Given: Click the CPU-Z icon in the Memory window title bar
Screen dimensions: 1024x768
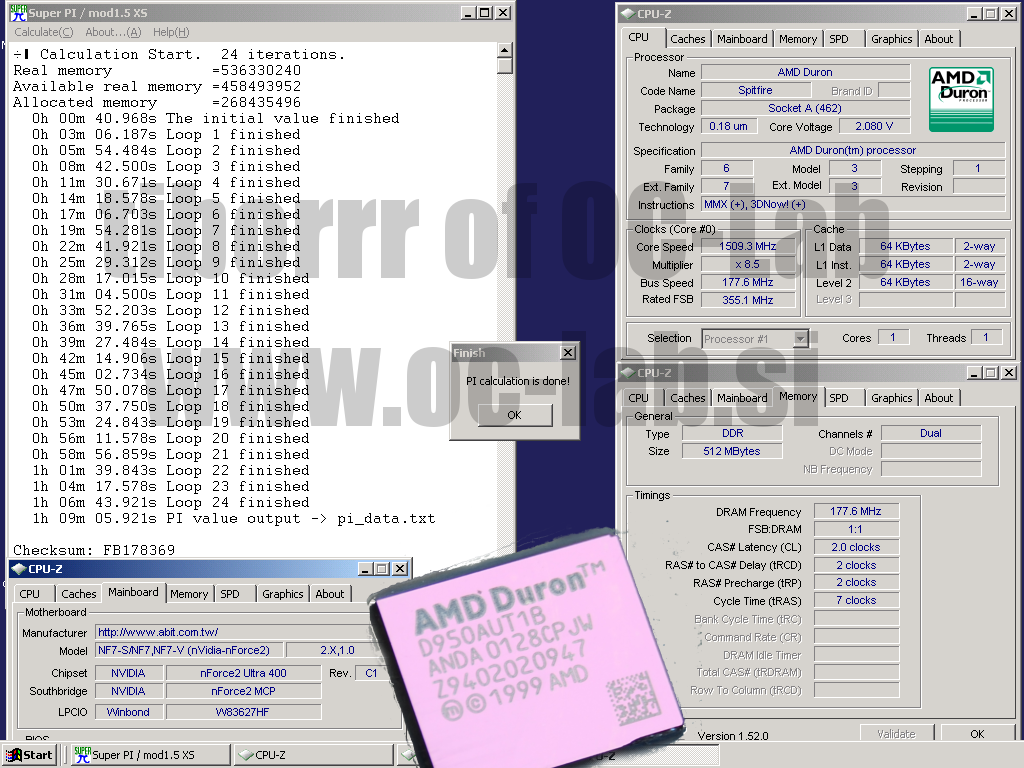Looking at the screenshot, I should click(x=628, y=373).
